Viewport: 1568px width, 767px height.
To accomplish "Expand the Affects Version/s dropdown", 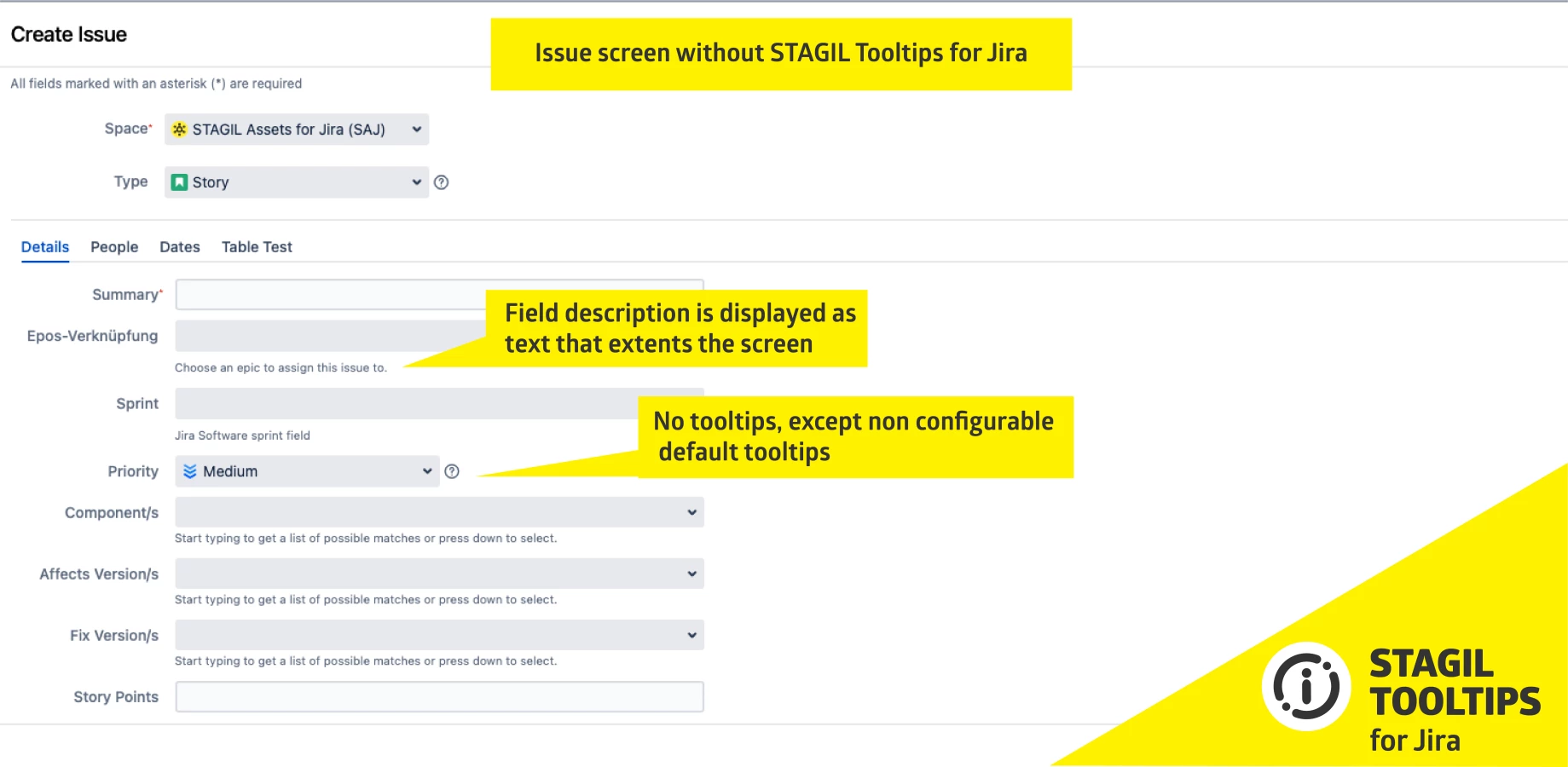I will click(x=439, y=574).
